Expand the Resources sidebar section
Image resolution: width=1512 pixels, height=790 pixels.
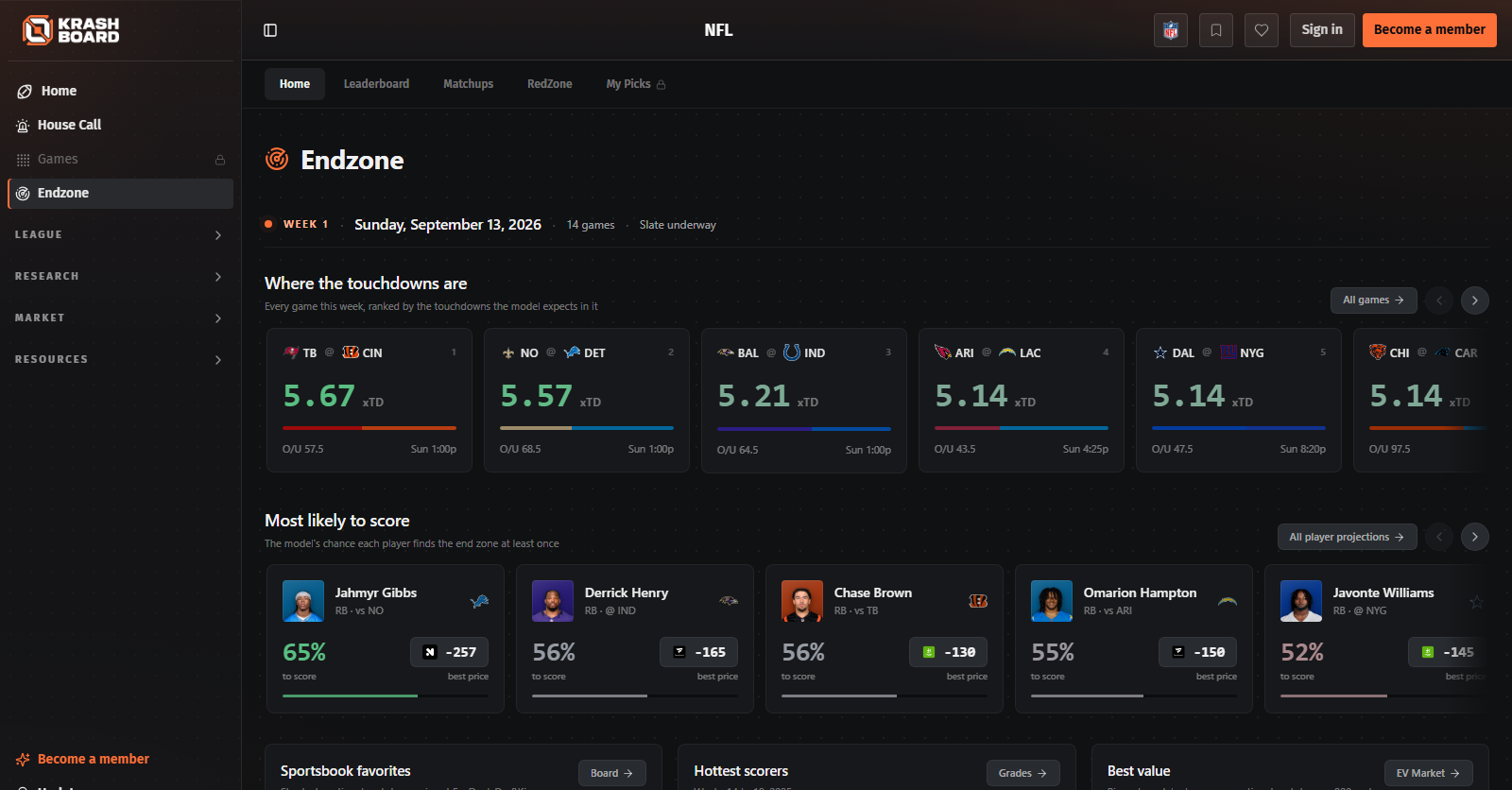(x=120, y=359)
